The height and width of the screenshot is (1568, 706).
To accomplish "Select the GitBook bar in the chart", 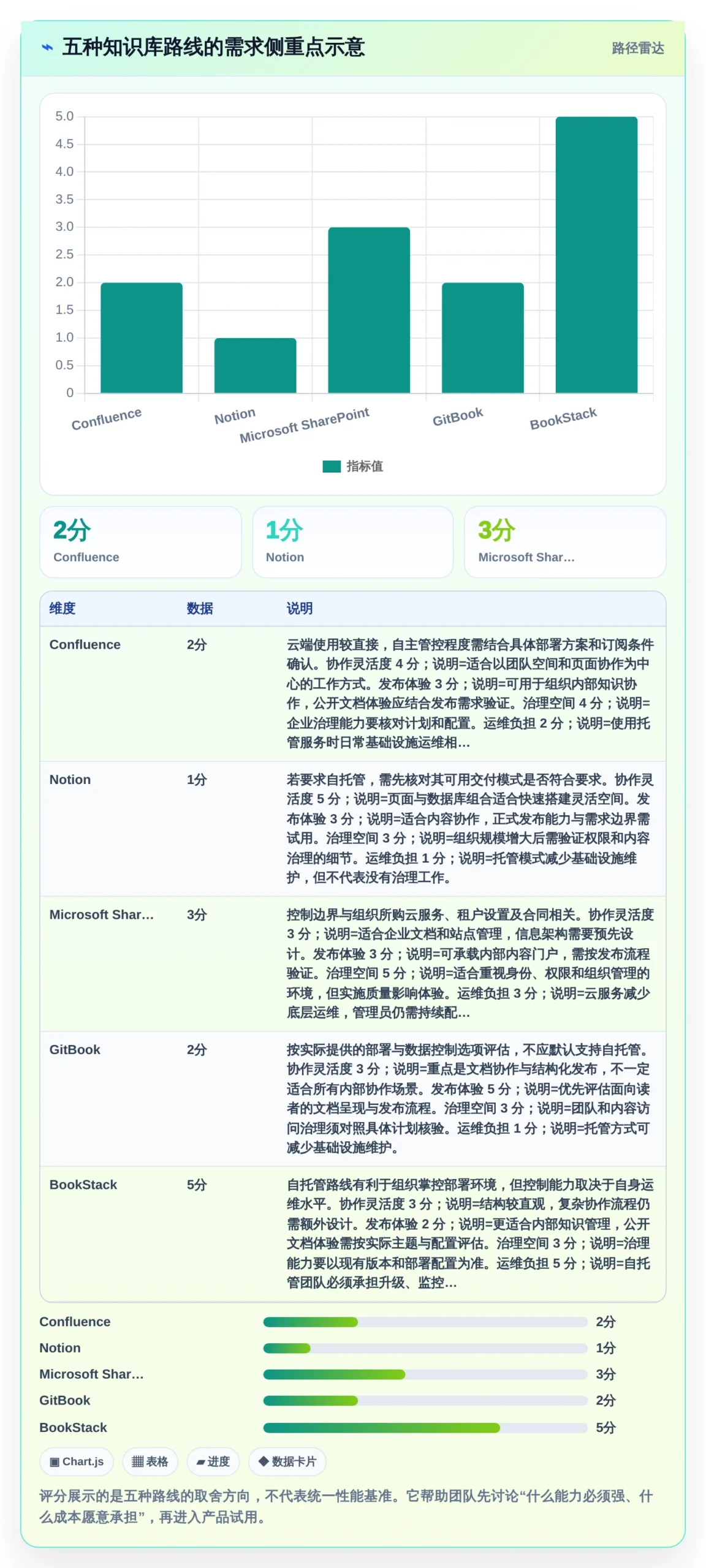I will pos(482,337).
